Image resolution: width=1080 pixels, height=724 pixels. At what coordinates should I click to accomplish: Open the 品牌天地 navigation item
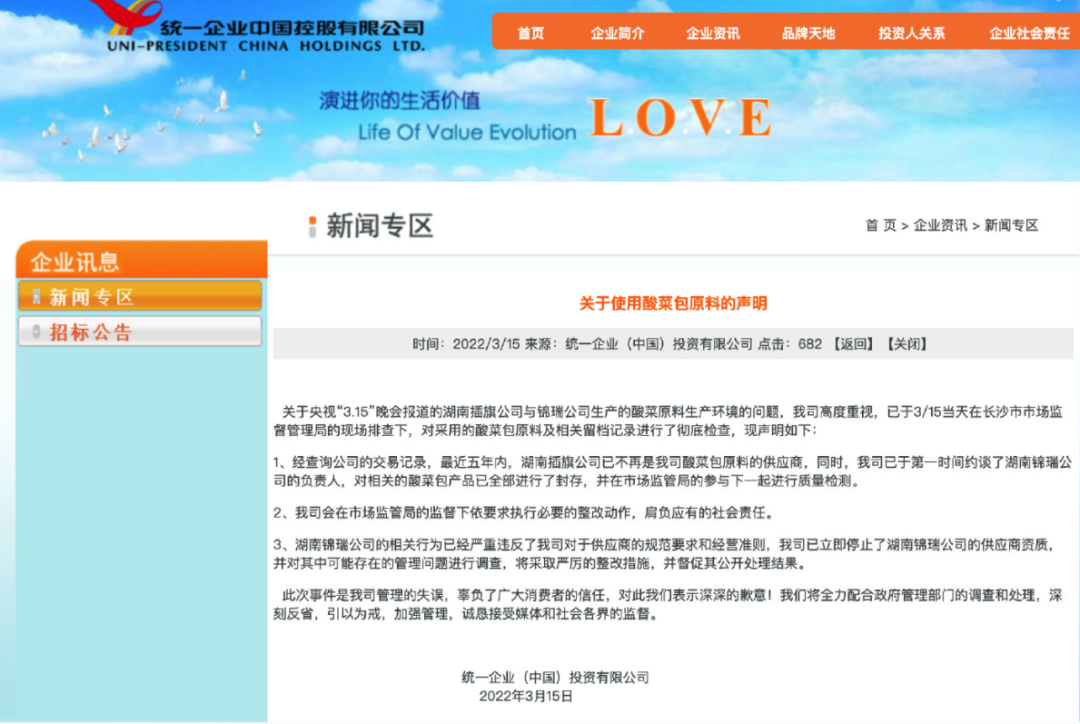pos(808,32)
